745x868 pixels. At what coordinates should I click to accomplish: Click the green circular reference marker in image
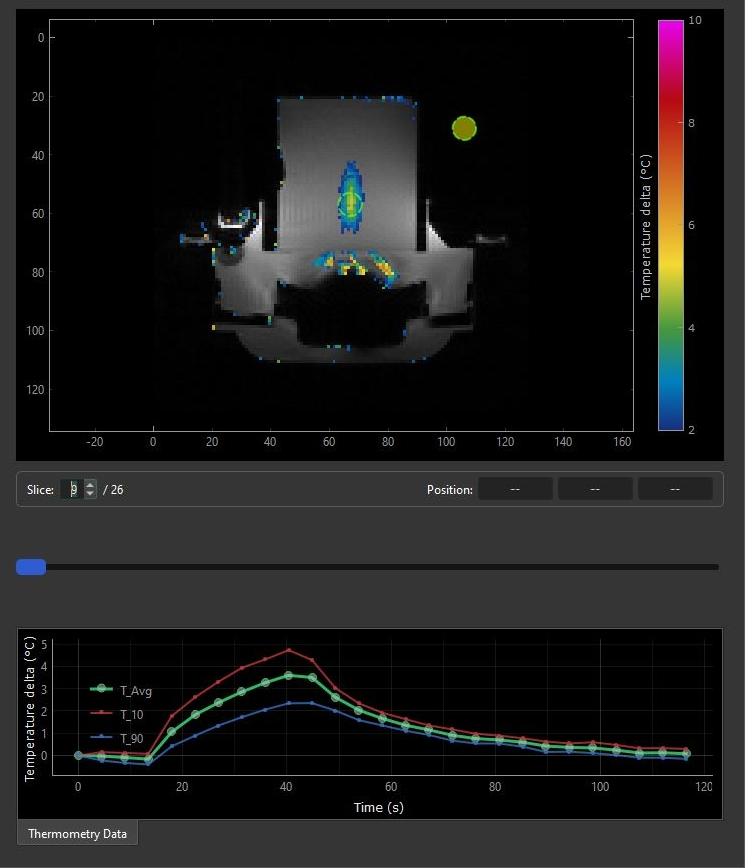pyautogui.click(x=464, y=128)
